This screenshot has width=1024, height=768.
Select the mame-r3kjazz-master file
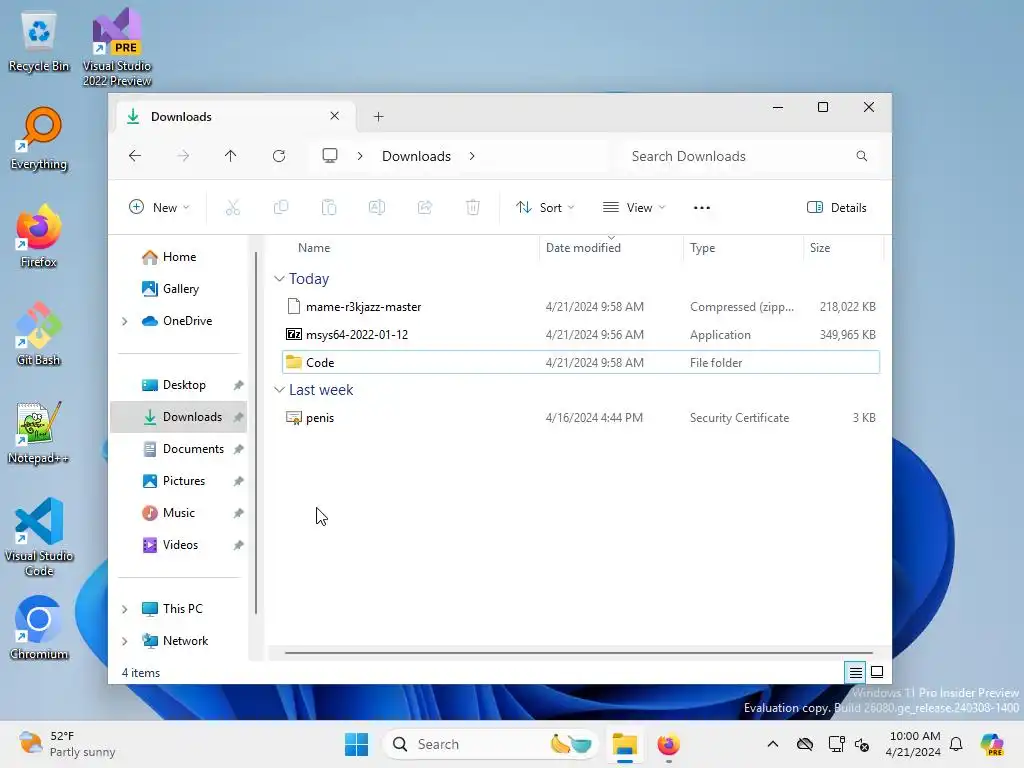tap(581, 307)
